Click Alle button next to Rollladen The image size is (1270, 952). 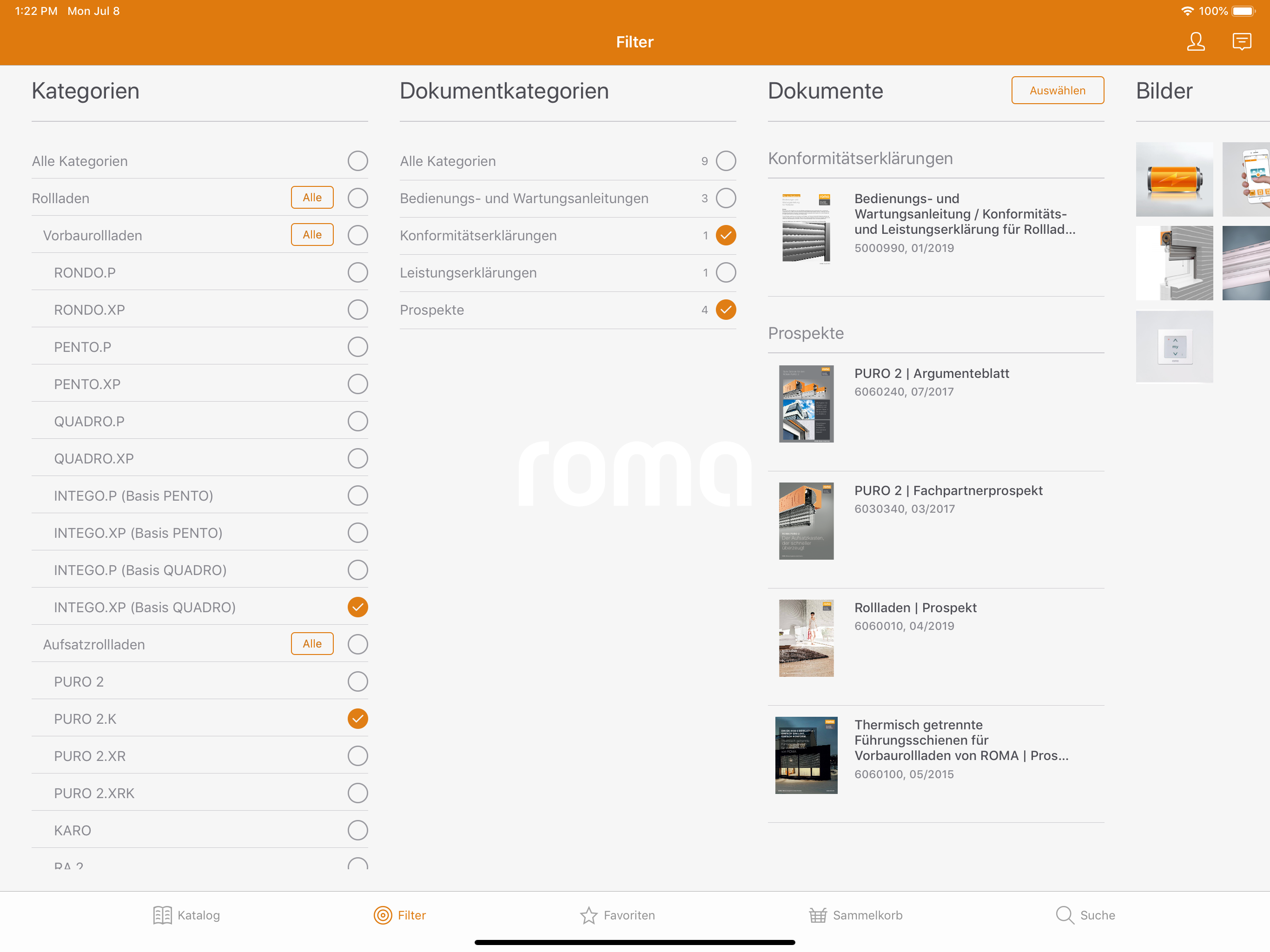tap(312, 198)
